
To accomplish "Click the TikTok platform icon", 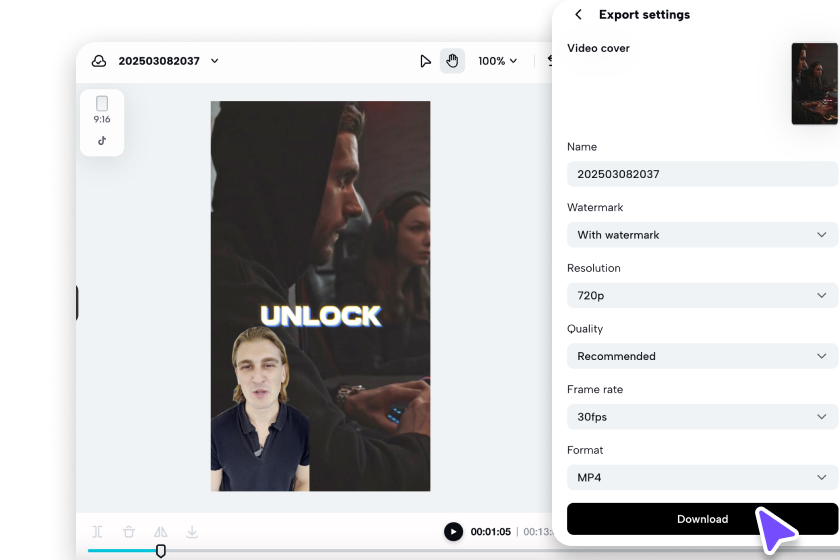I will [102, 141].
